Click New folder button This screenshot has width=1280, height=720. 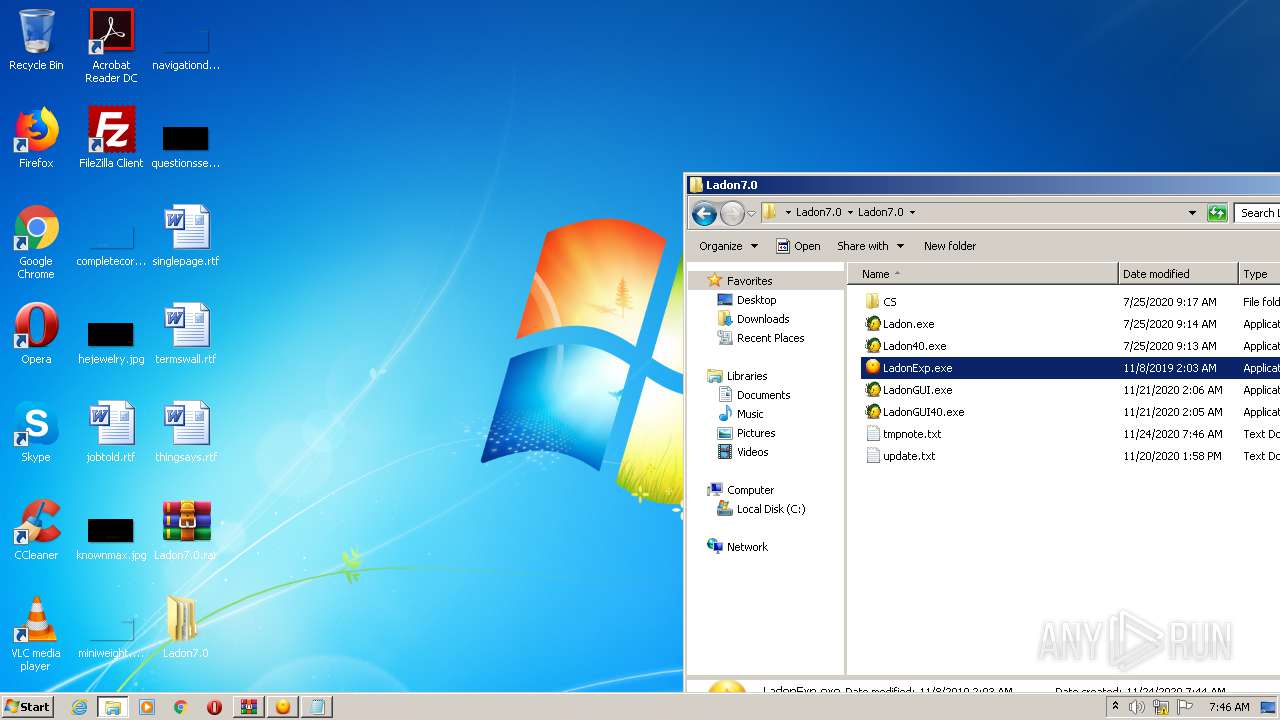click(x=950, y=246)
